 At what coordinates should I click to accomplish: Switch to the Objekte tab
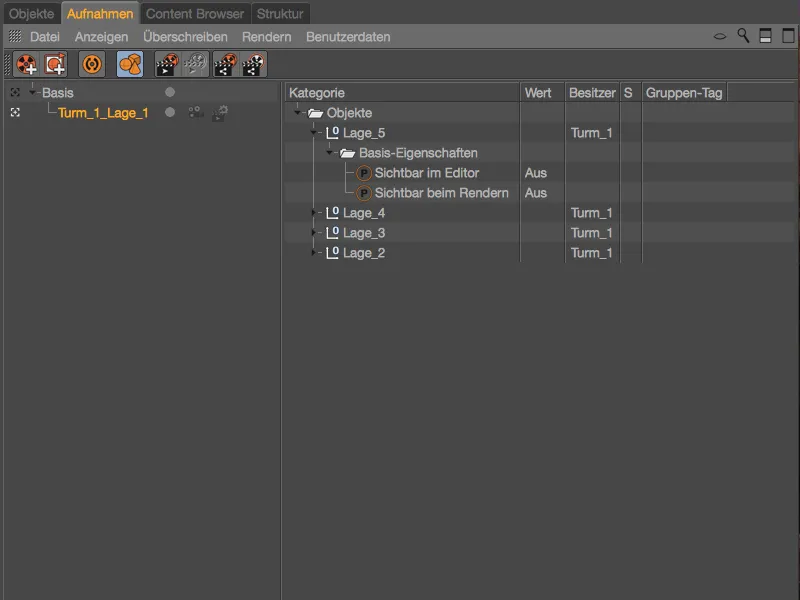(x=32, y=14)
